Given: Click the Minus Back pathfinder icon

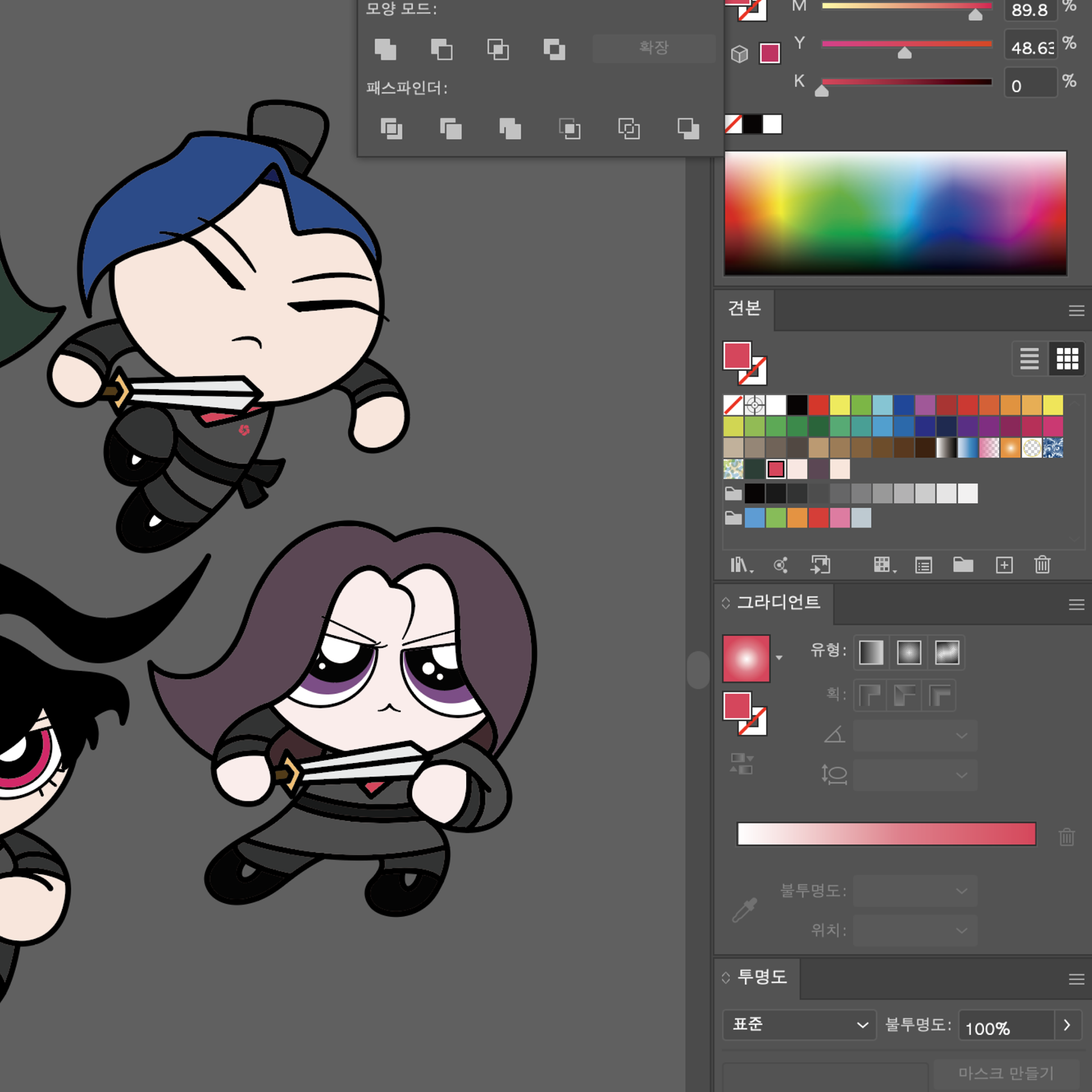Looking at the screenshot, I should [688, 129].
